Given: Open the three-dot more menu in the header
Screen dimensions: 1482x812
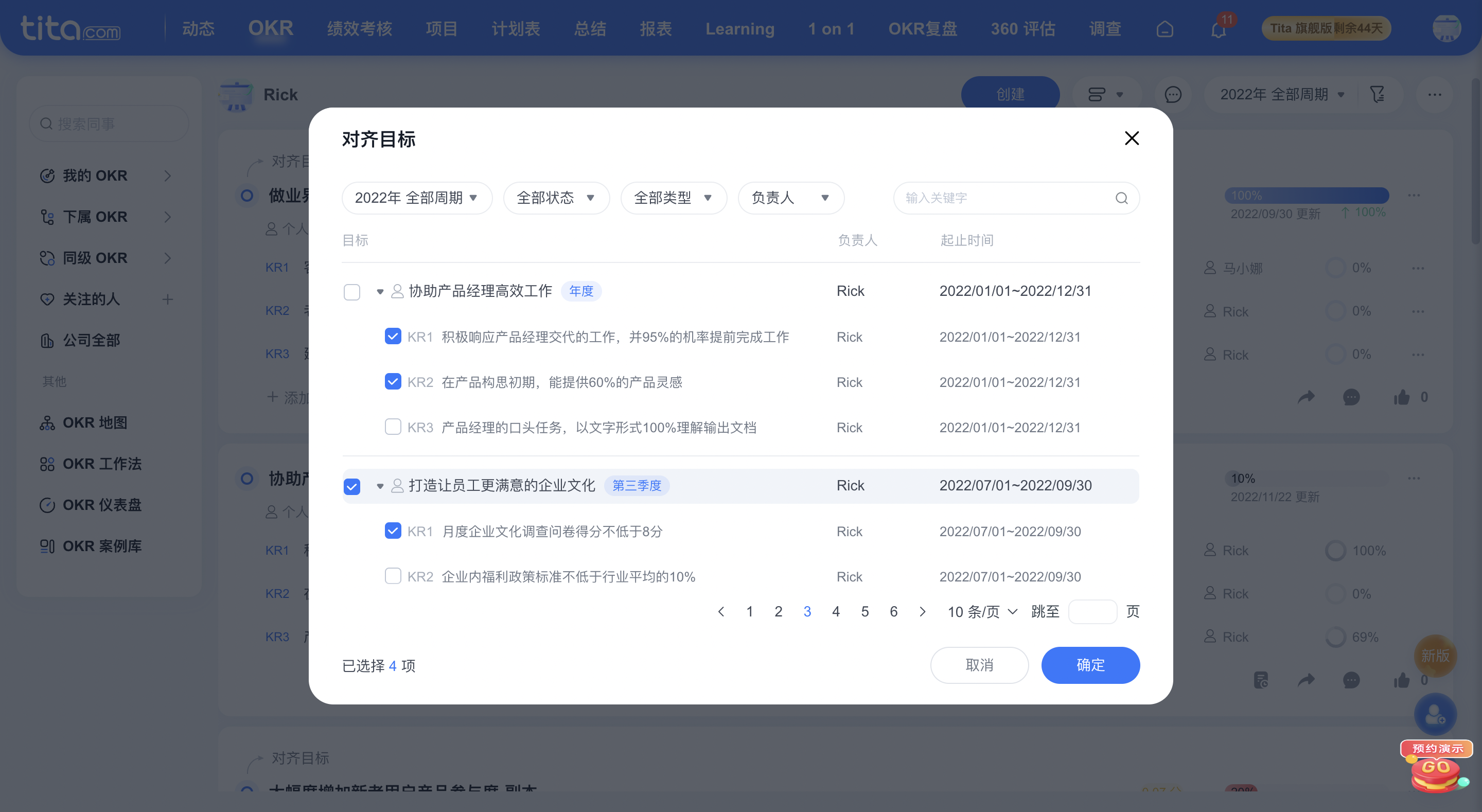Looking at the screenshot, I should coord(1434,94).
